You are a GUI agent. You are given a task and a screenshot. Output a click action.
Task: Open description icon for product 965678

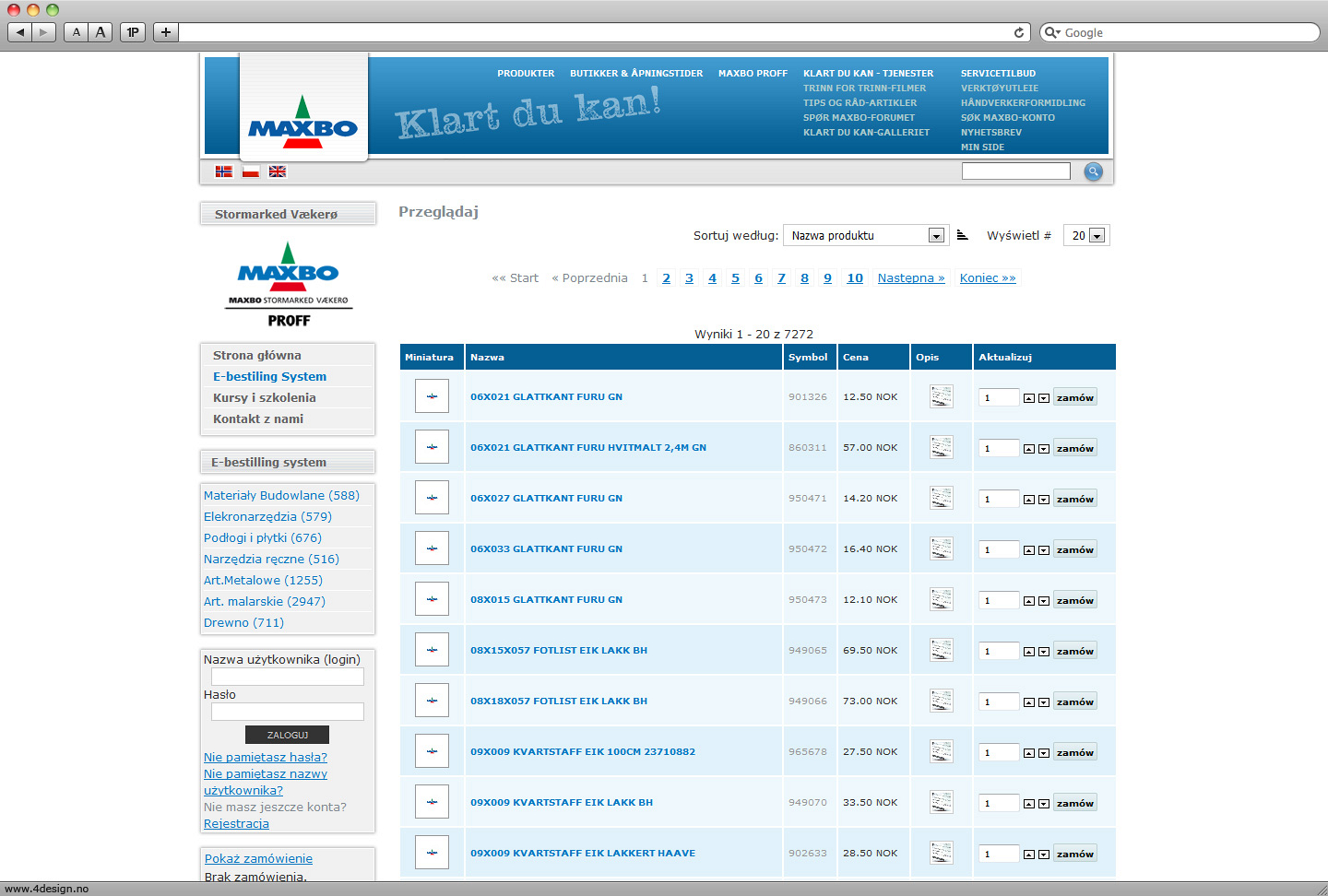click(941, 751)
